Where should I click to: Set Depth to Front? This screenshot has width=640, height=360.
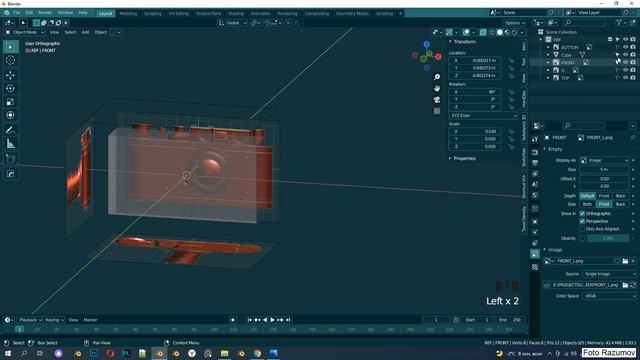coord(604,196)
